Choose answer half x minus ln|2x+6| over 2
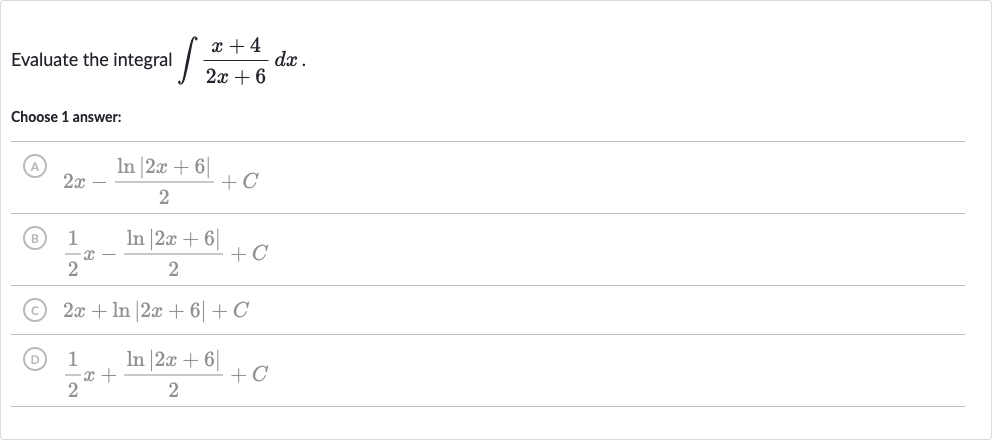The height and width of the screenshot is (440, 992). click(488, 250)
